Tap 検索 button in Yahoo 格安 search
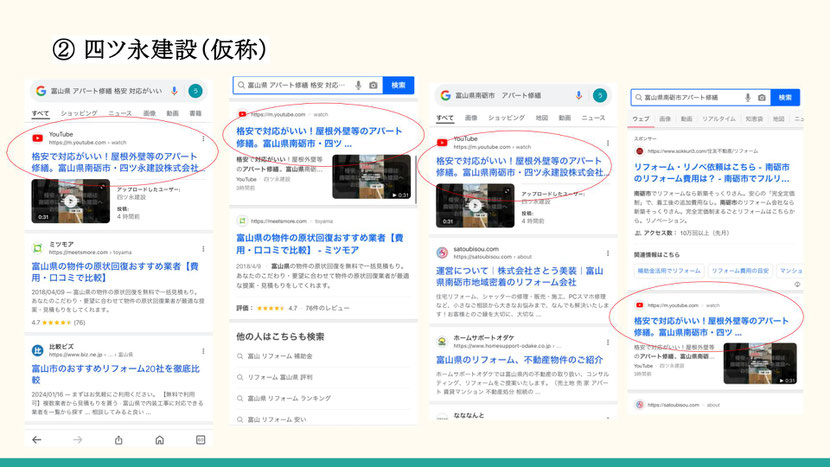The width and height of the screenshot is (830, 467). pos(398,85)
